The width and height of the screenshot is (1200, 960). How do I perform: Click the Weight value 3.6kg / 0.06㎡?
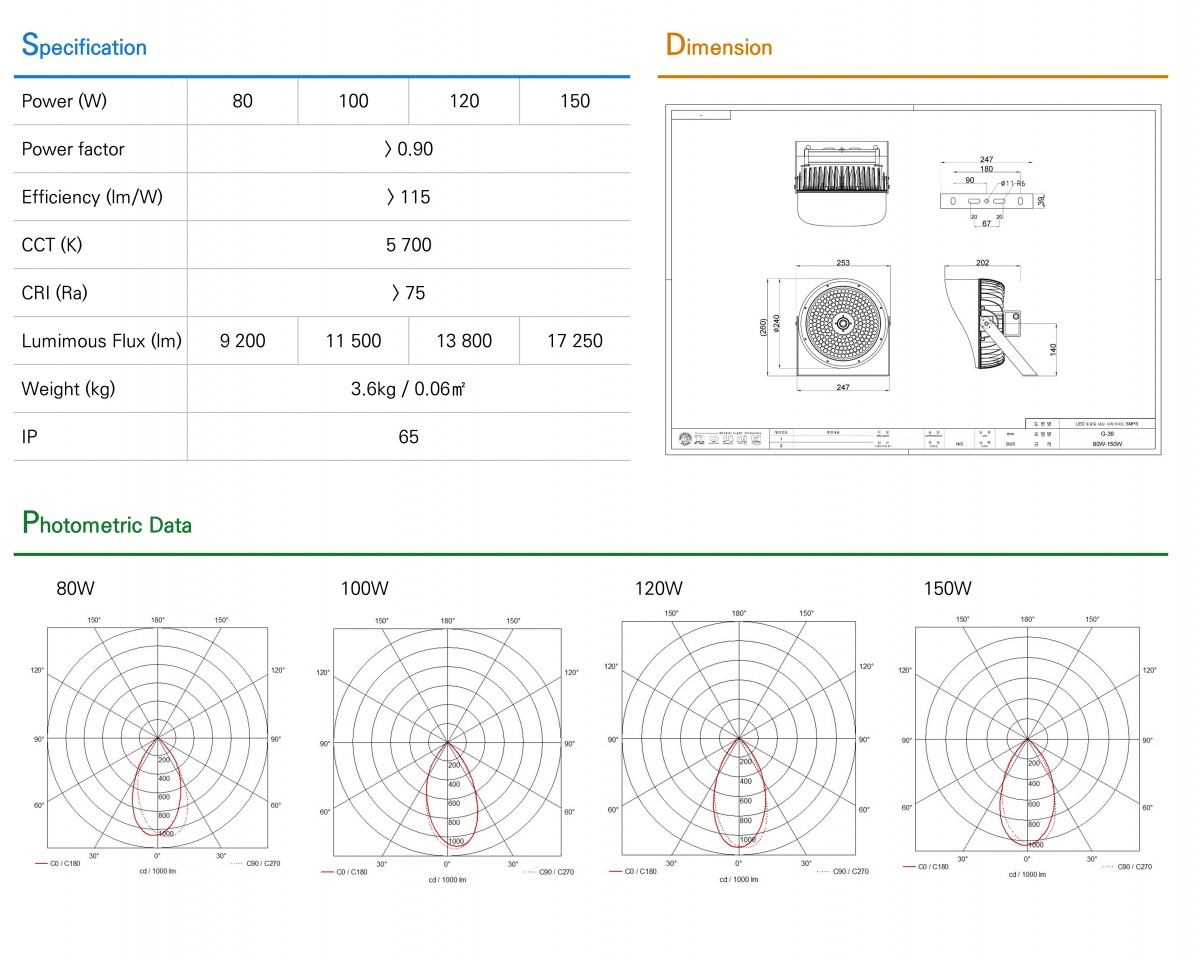[409, 389]
